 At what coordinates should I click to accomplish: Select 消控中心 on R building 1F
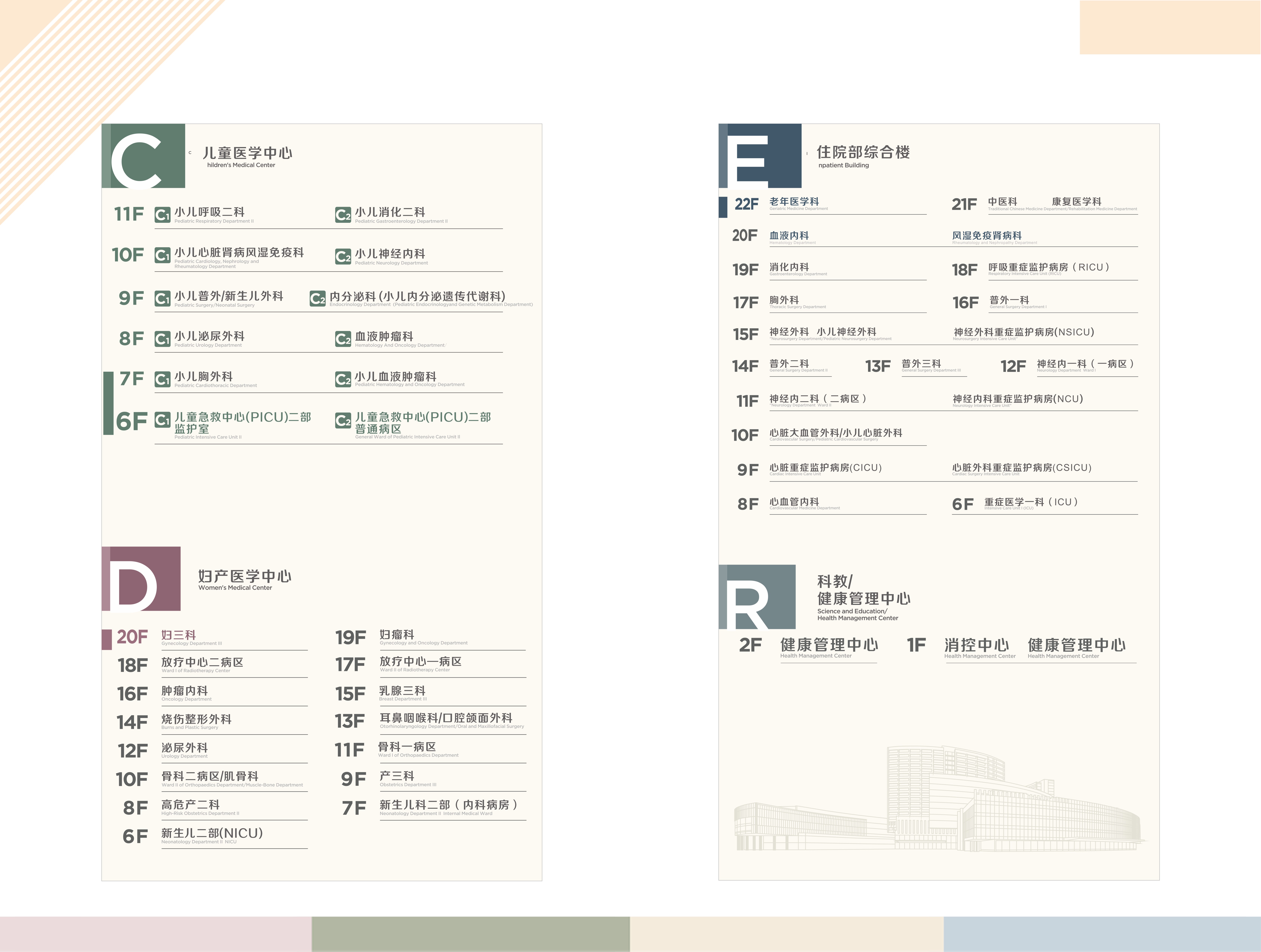(977, 645)
